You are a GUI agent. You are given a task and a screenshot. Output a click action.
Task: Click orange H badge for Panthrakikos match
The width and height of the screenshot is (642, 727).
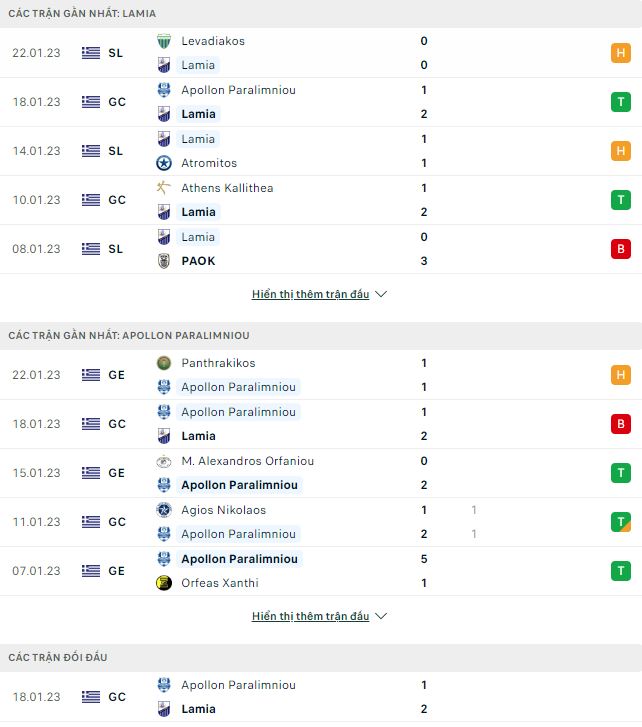coord(621,375)
